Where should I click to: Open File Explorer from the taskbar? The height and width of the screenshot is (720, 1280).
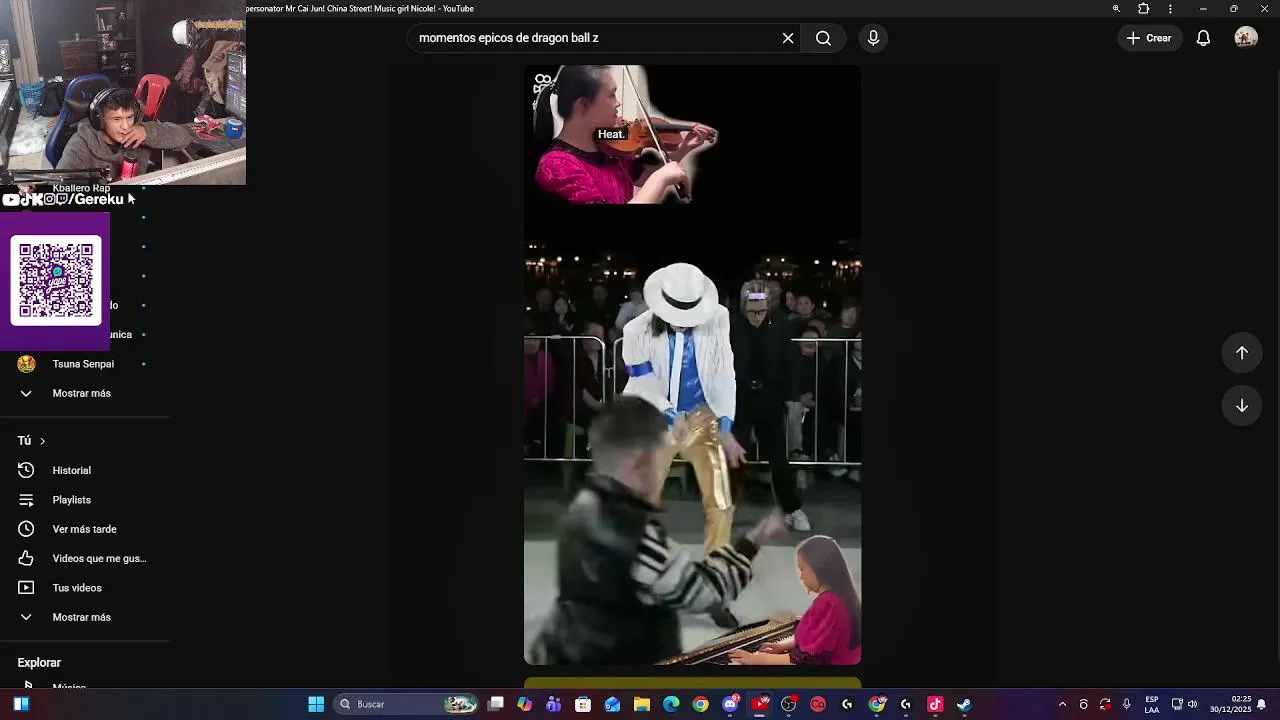(642, 704)
